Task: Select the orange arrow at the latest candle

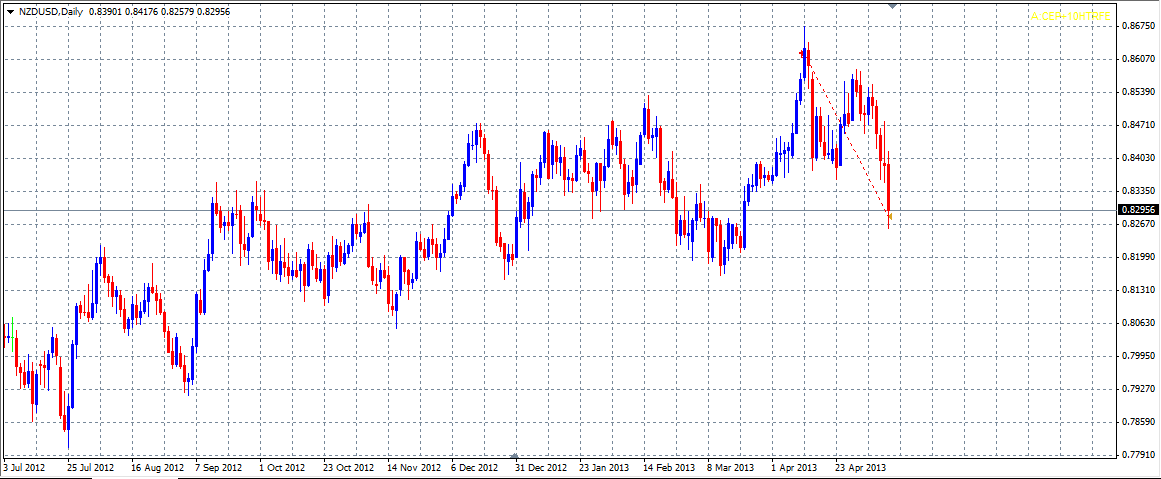Action: 890,214
